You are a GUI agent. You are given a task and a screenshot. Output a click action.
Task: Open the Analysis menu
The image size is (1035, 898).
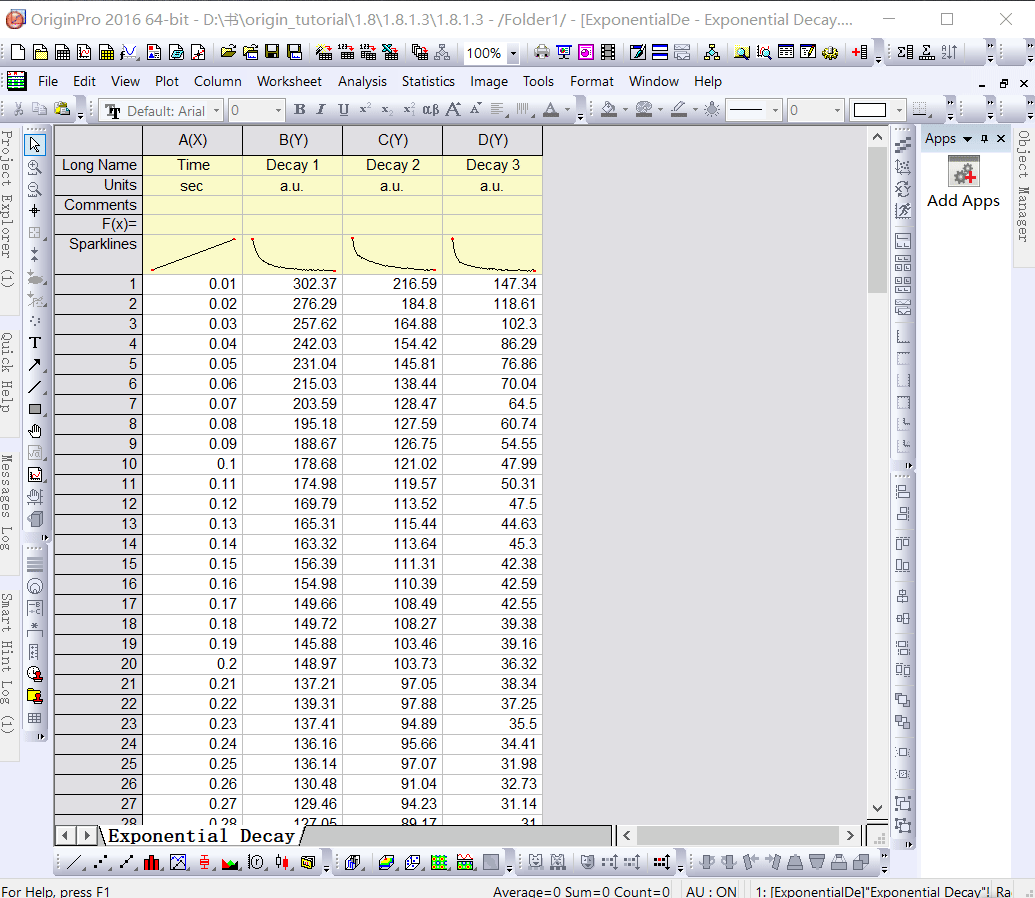pyautogui.click(x=362, y=81)
